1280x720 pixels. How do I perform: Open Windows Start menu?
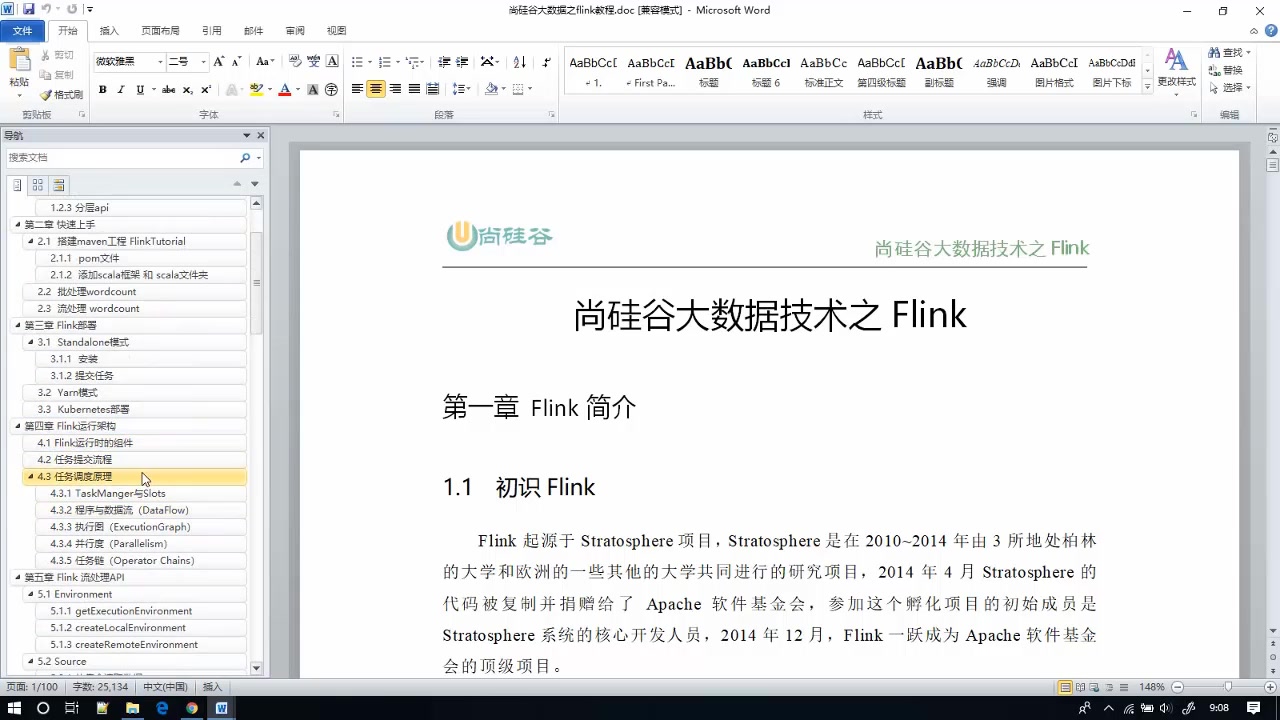(14, 708)
